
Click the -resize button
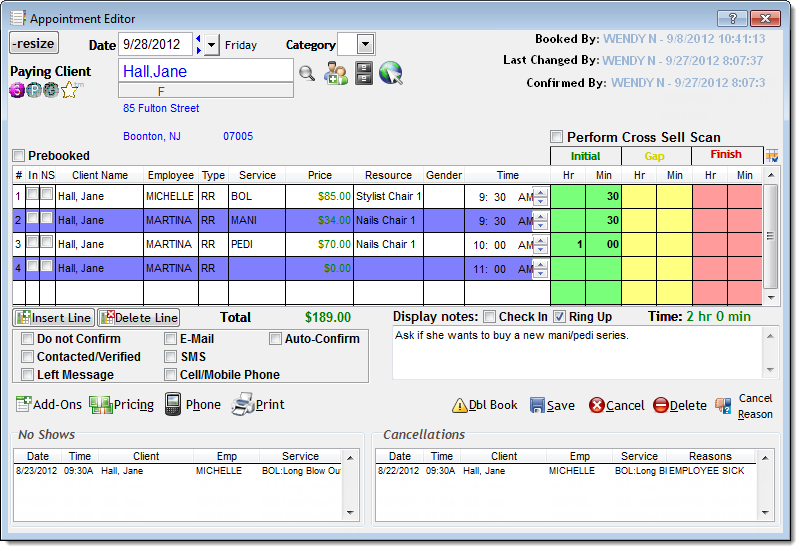click(34, 43)
